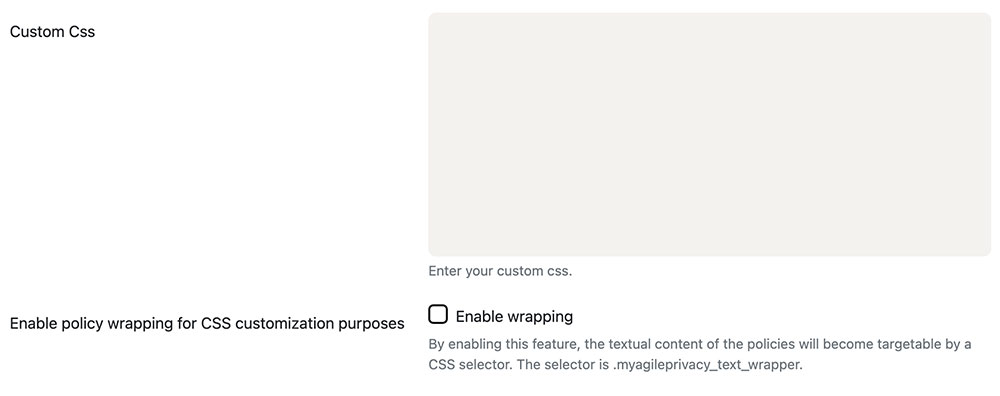The image size is (1000, 396).
Task: Click the 'Enable policy wrapping for CSS customization purposes' label
Action: coord(207,323)
